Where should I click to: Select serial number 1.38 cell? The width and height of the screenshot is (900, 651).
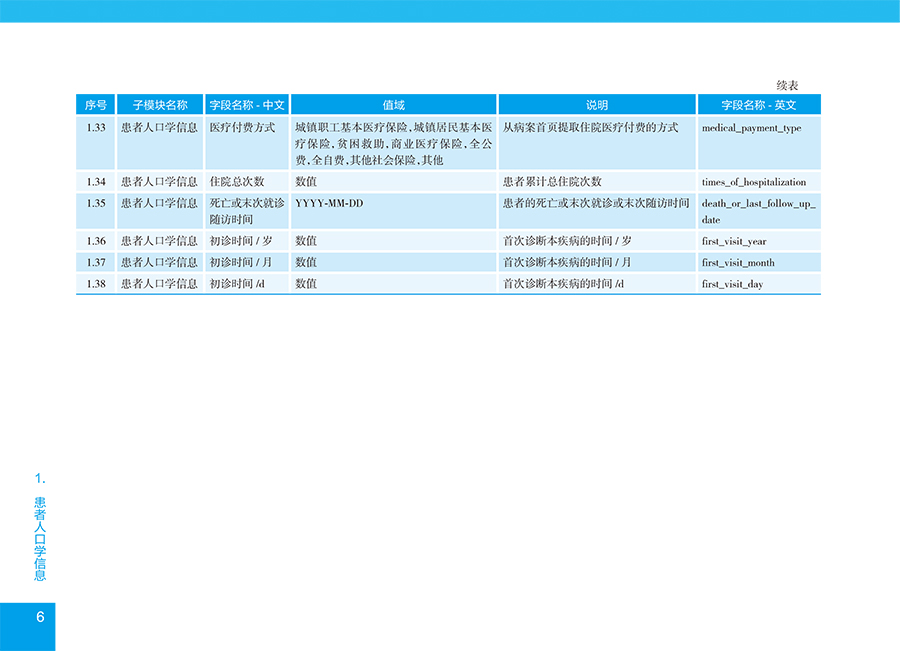coord(96,284)
